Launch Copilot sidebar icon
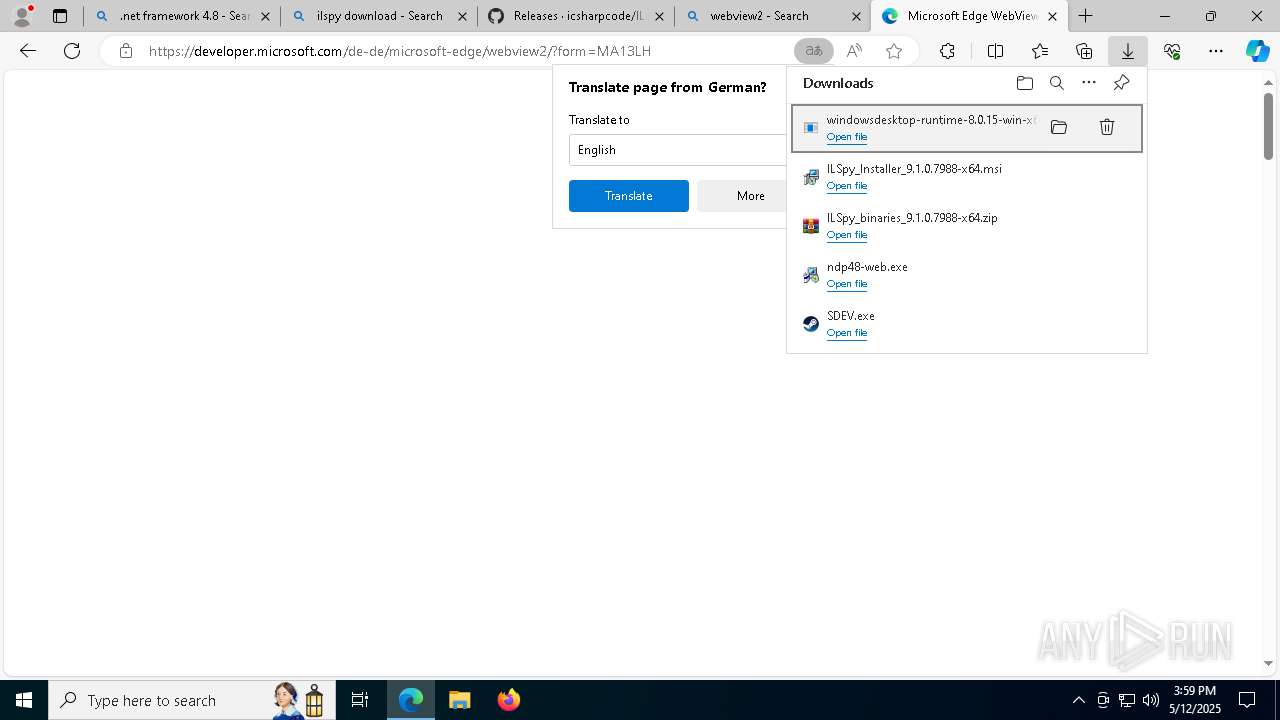The image size is (1280, 720). [1257, 51]
